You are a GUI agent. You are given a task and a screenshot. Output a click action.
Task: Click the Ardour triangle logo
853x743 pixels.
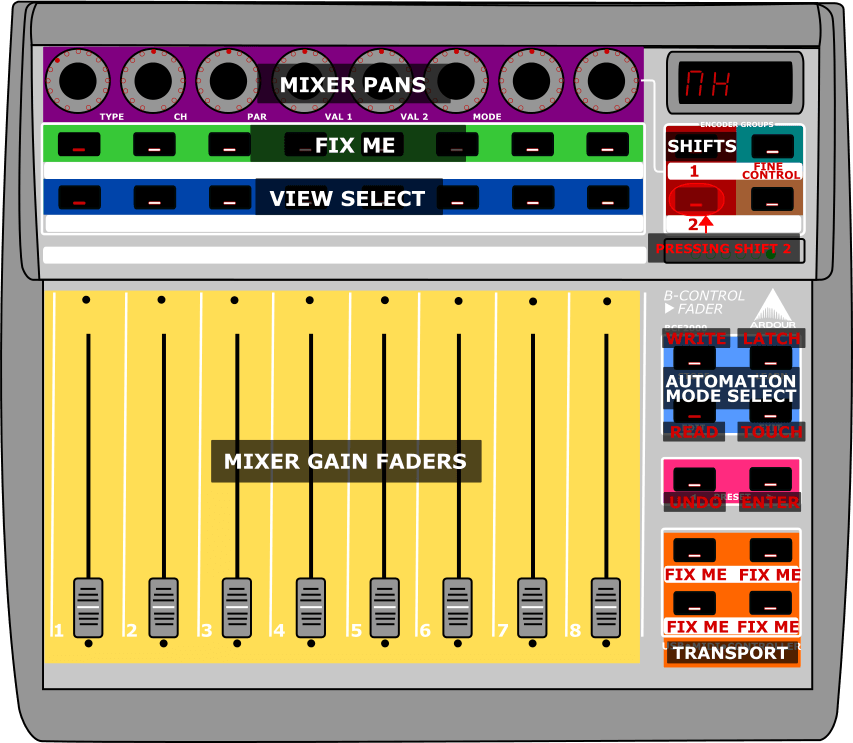(773, 308)
